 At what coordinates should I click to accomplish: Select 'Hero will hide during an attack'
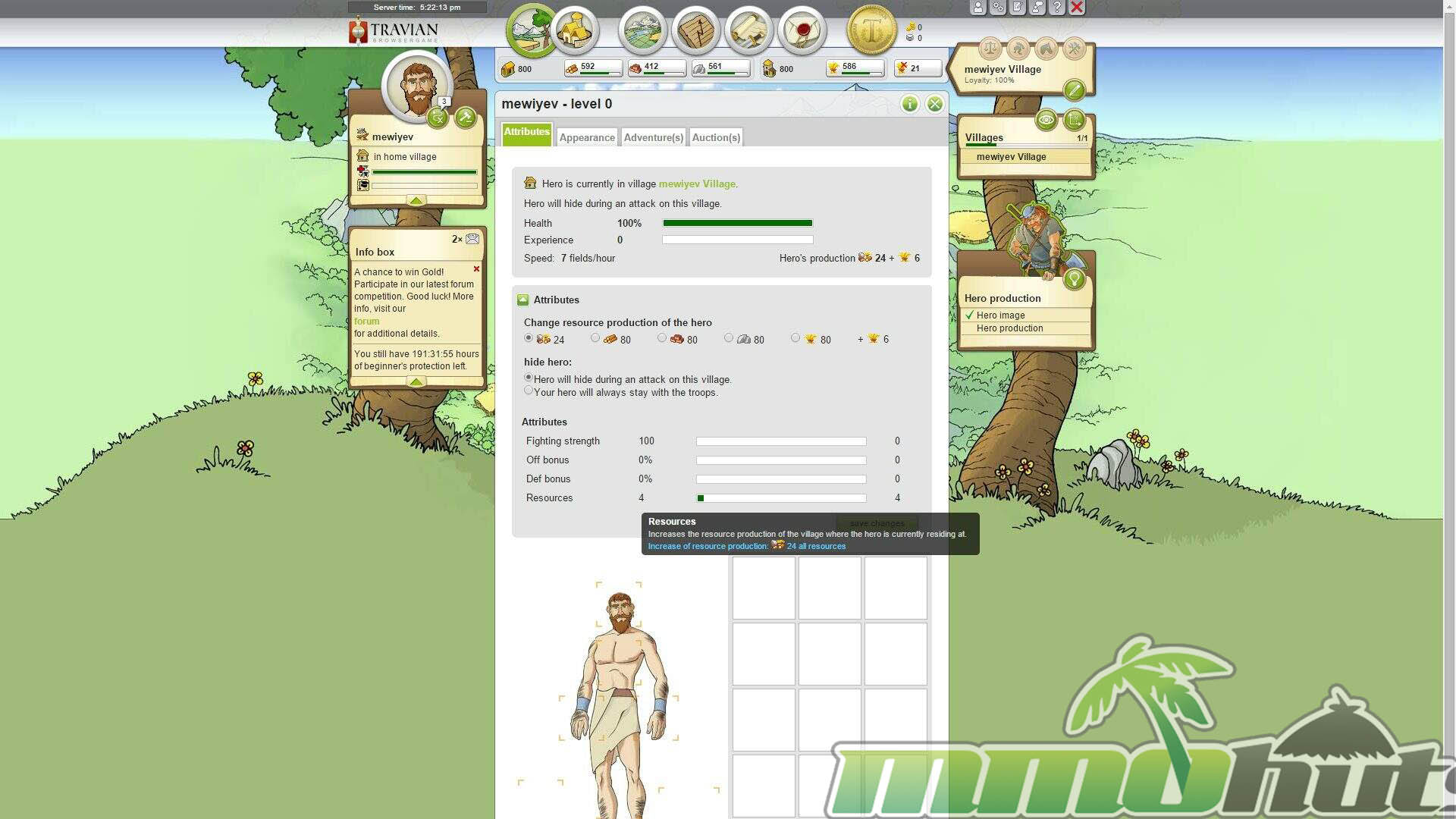pyautogui.click(x=529, y=378)
